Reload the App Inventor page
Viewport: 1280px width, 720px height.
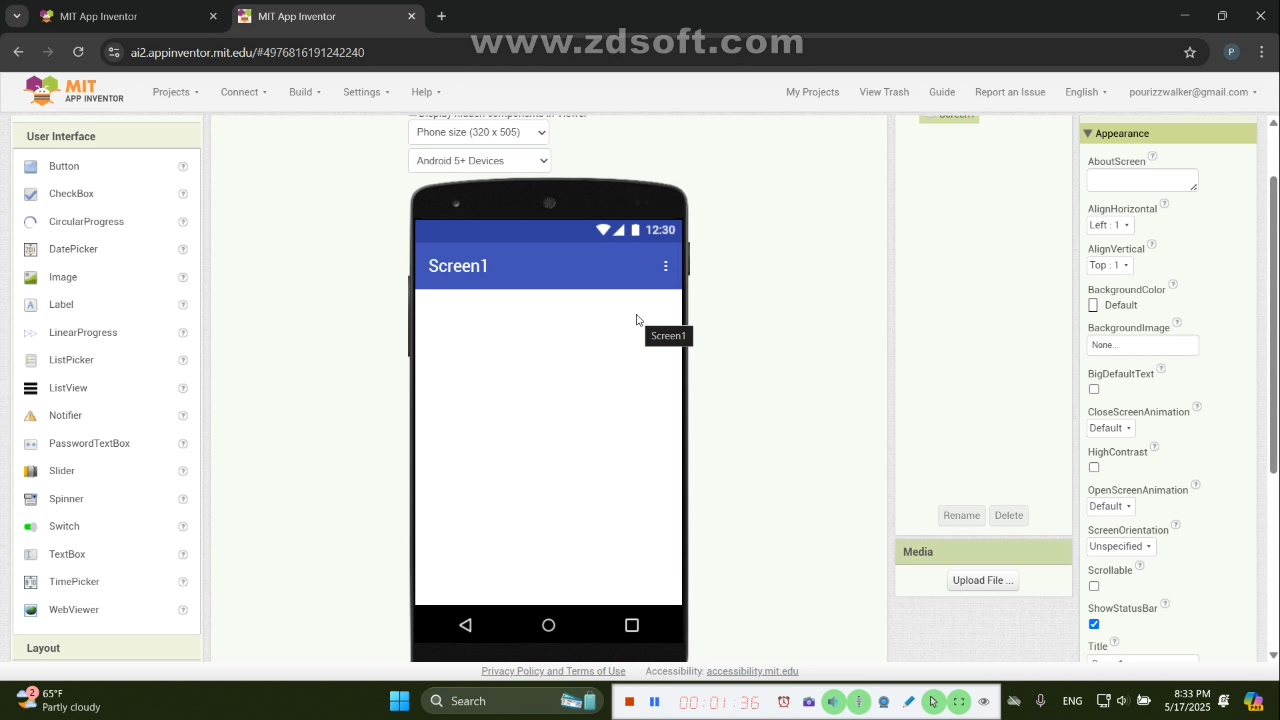pyautogui.click(x=78, y=52)
